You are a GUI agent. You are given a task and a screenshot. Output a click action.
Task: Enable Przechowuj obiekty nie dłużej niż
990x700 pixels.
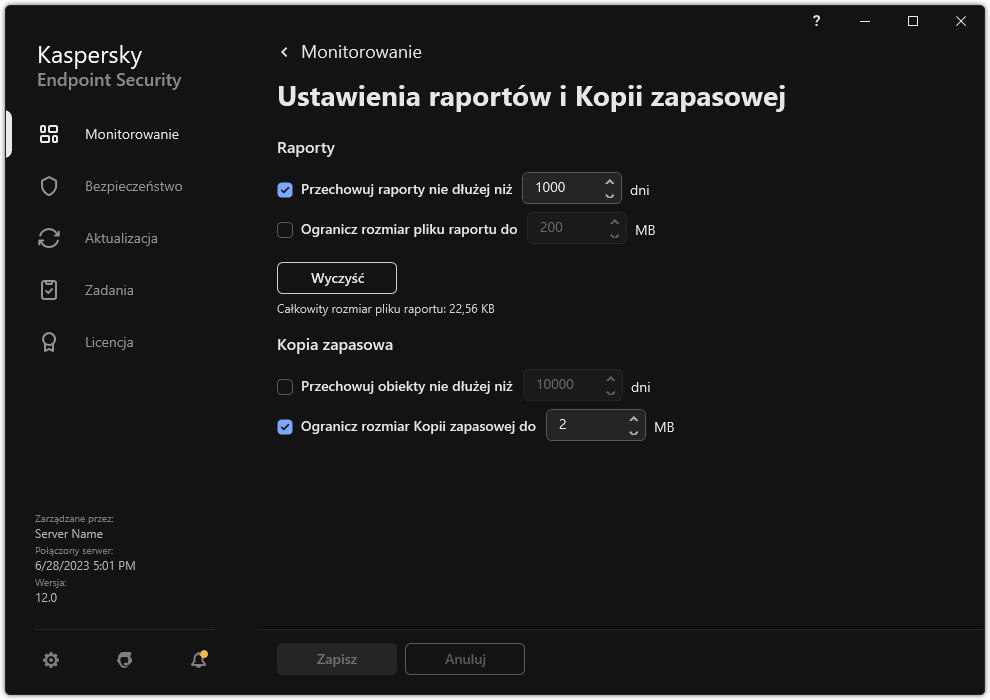click(x=286, y=386)
